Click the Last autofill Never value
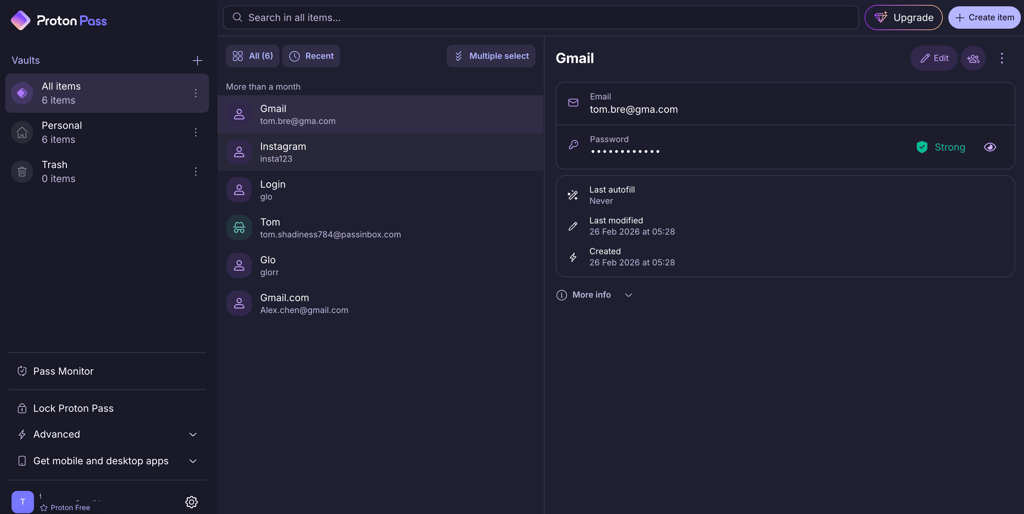1024x514 pixels. click(601, 201)
